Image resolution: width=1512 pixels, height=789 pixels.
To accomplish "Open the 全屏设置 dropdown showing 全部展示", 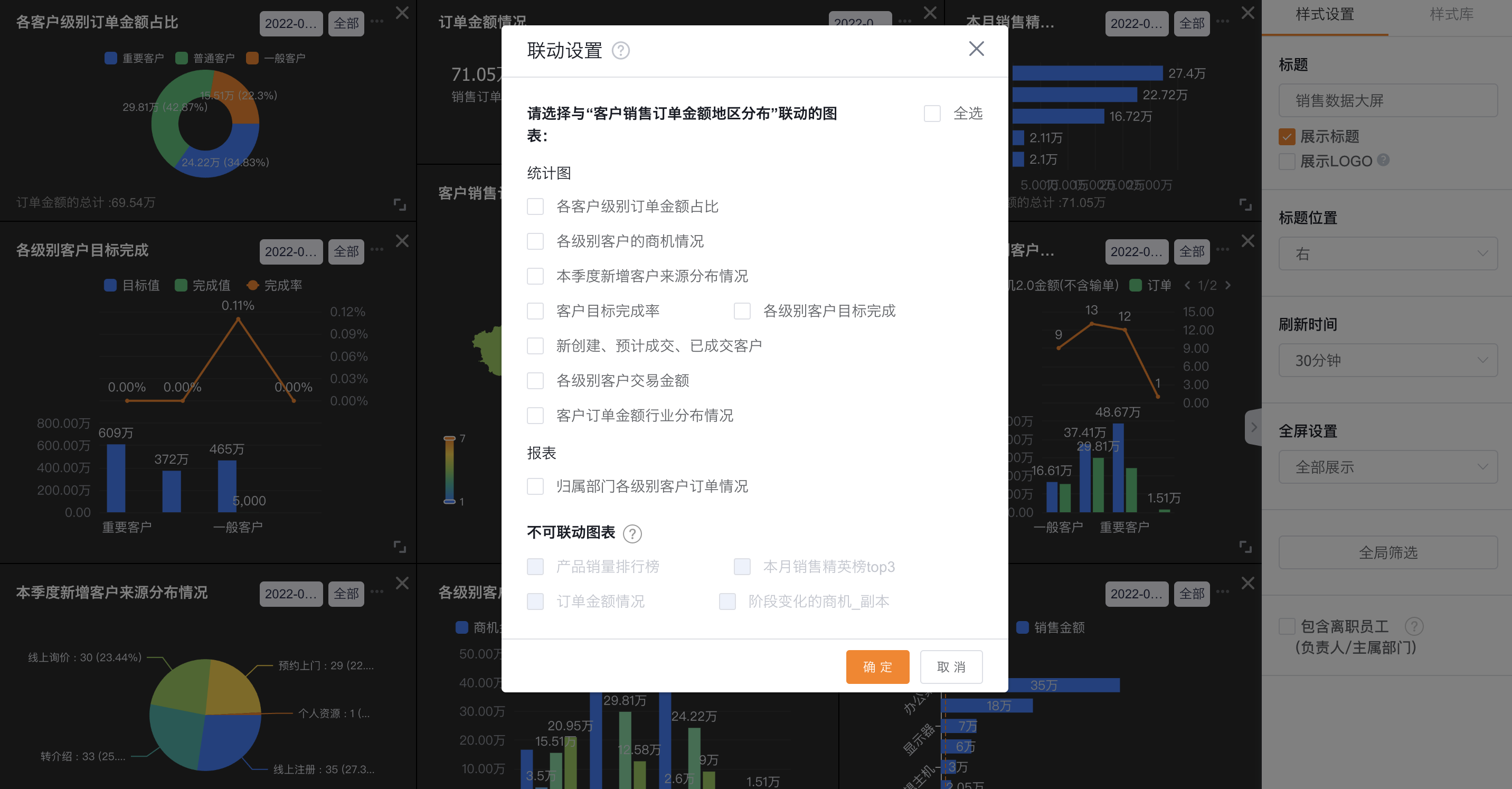I will pyautogui.click(x=1387, y=467).
